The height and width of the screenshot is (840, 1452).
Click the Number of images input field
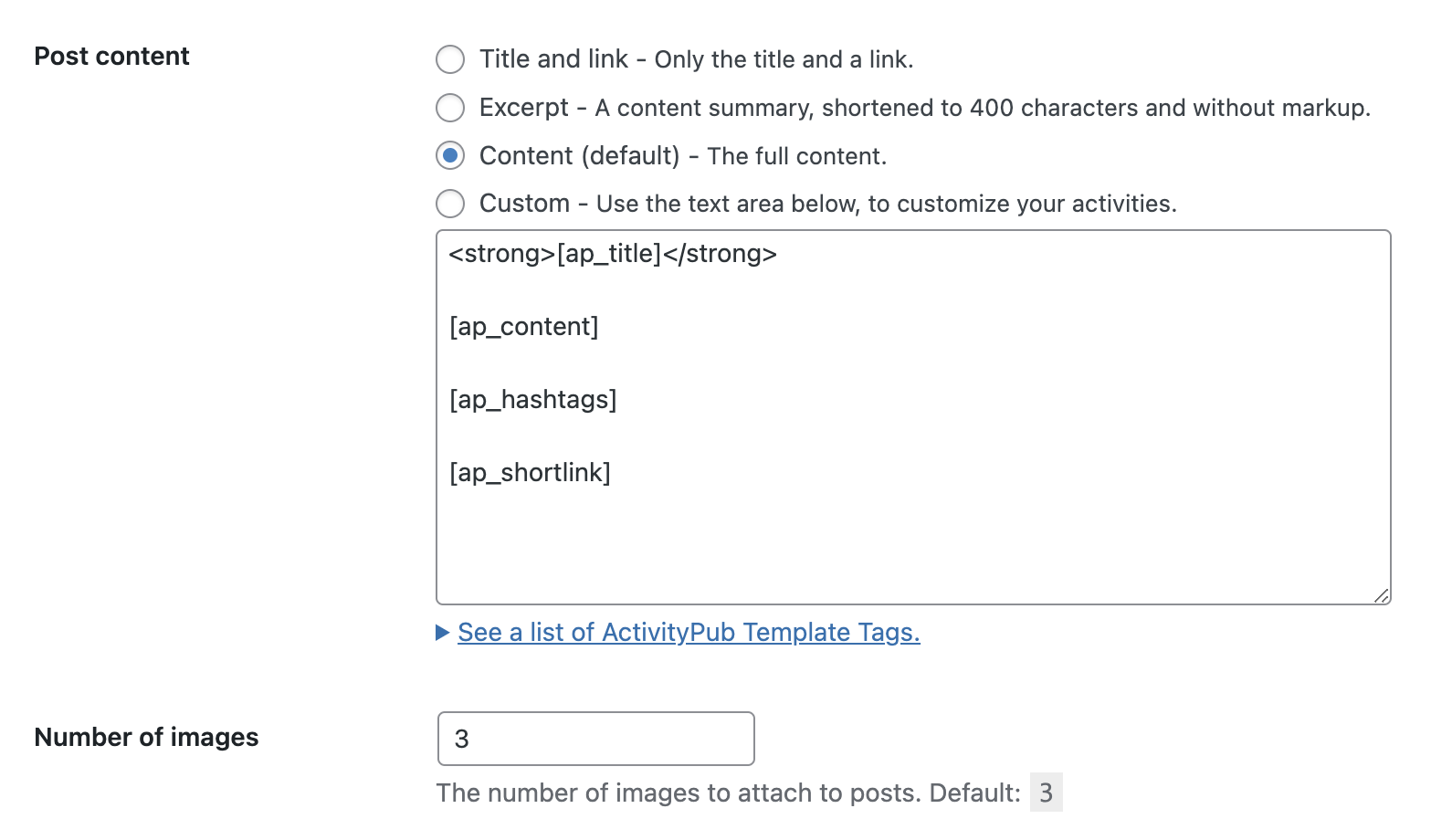pyautogui.click(x=595, y=739)
